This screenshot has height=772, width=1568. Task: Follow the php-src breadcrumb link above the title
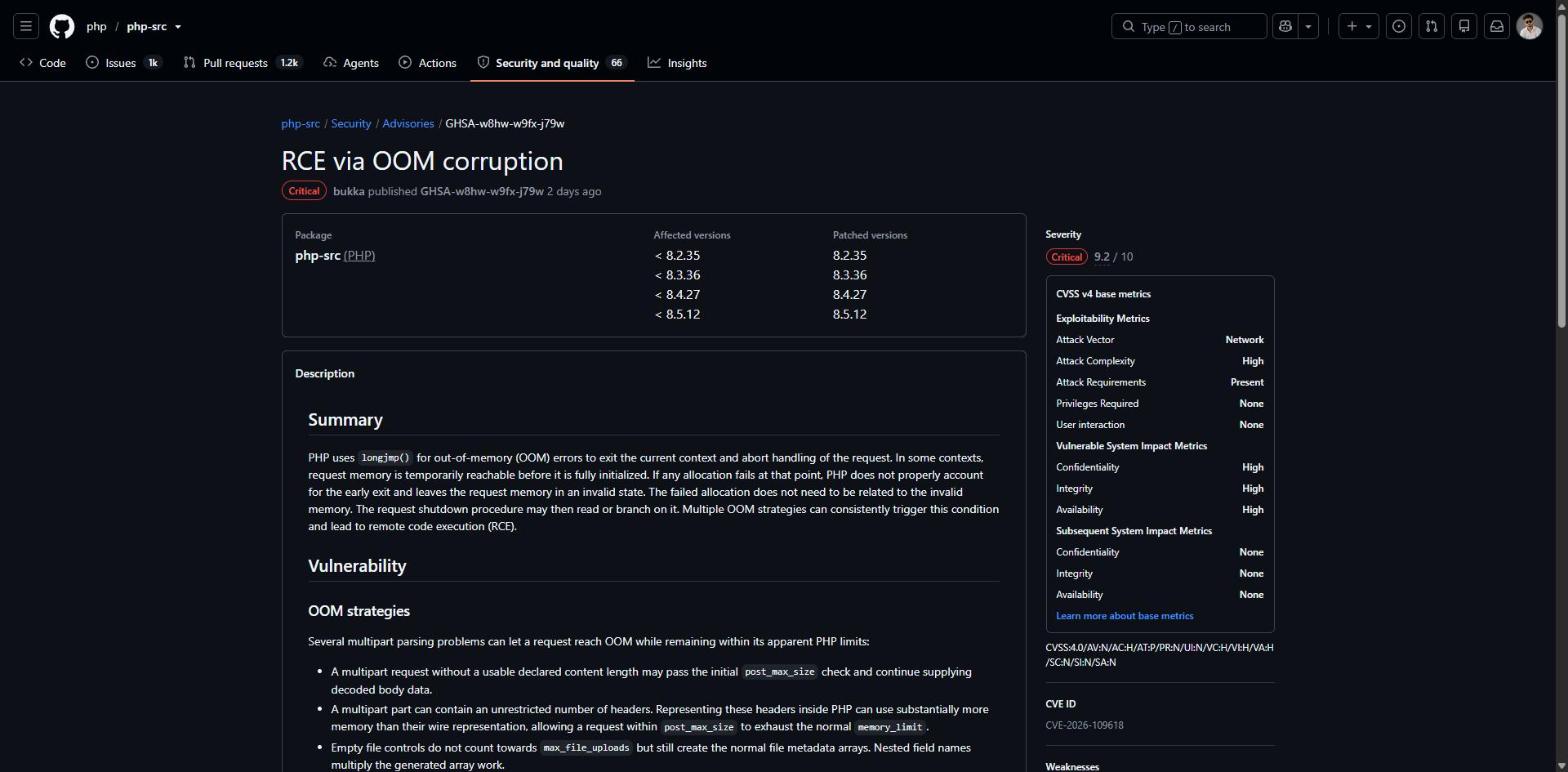coord(301,124)
